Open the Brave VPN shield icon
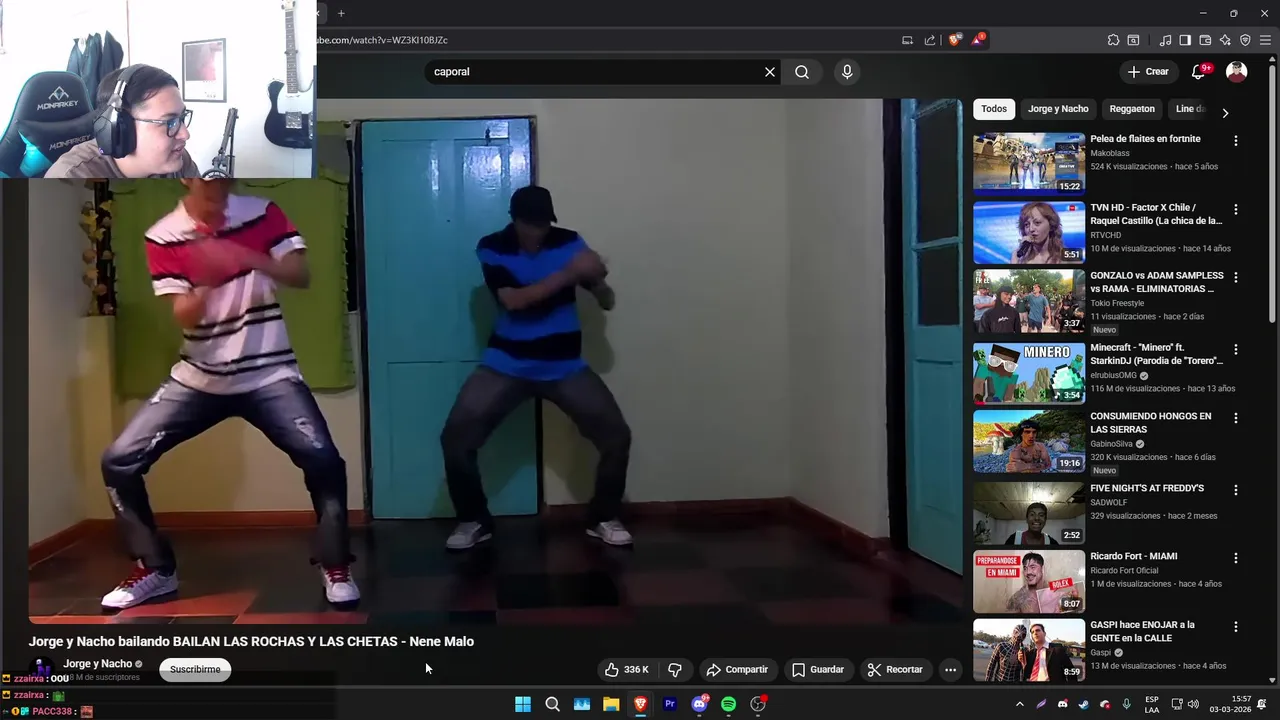Screen dimensions: 1280x720 click(x=1245, y=40)
